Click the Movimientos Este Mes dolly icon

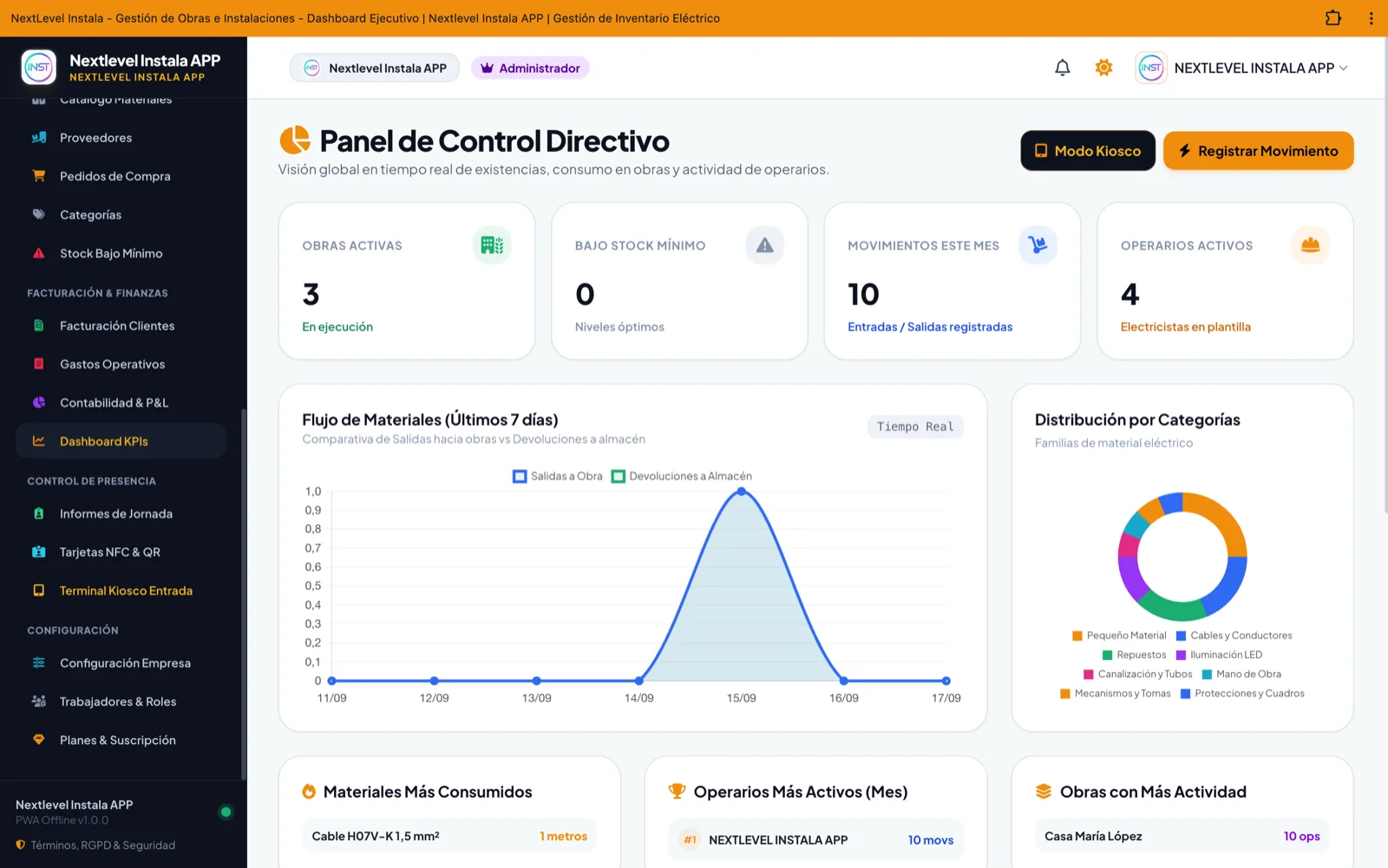(1038, 245)
